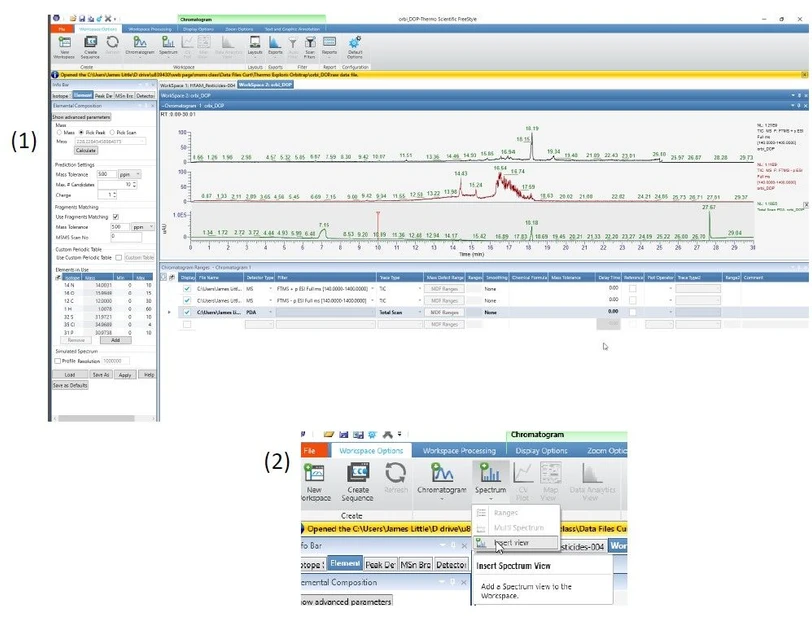Tick the Profile checkbox under Simulated Spectrum
812x617 pixels.
[x=57, y=361]
